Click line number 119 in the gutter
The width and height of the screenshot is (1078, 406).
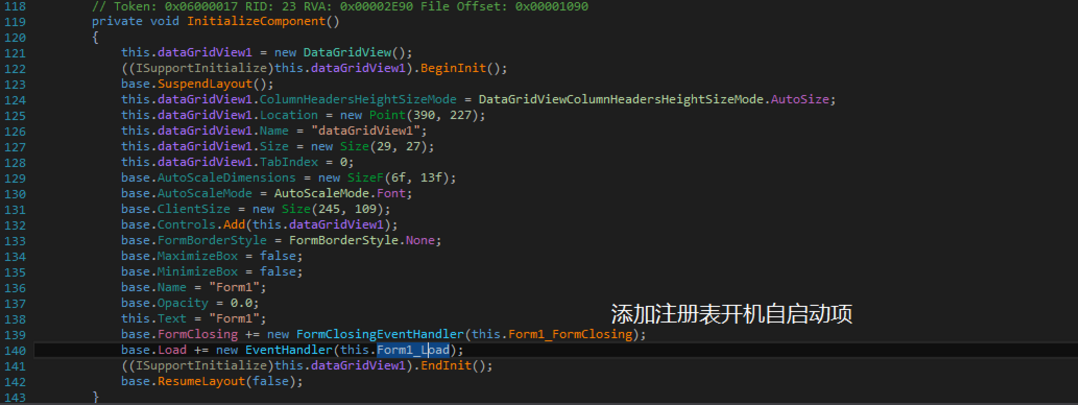[x=14, y=21]
